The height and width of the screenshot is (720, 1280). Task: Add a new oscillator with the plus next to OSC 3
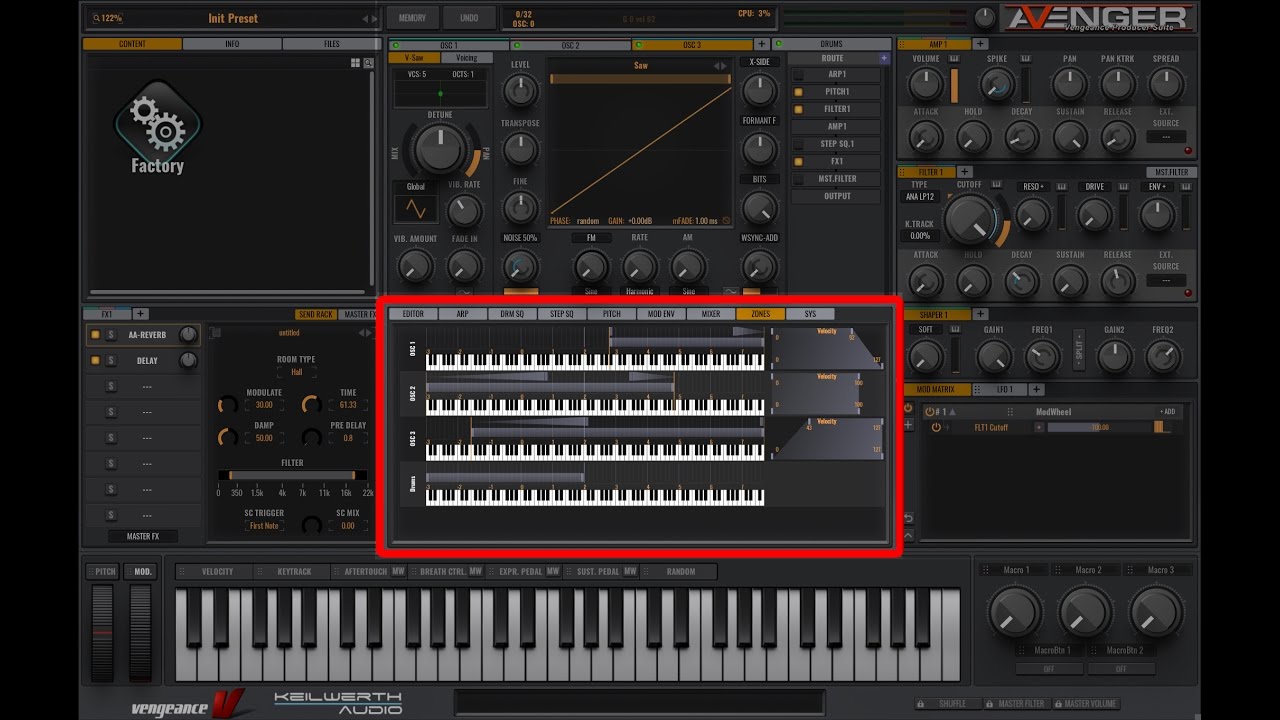(762, 44)
